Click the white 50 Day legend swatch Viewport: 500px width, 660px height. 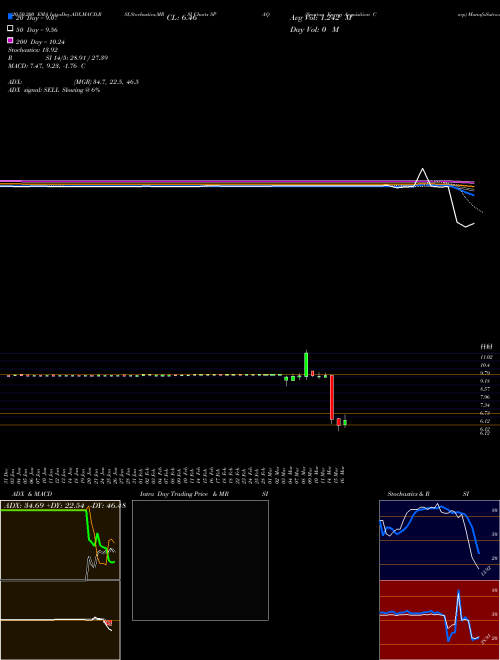11,28
